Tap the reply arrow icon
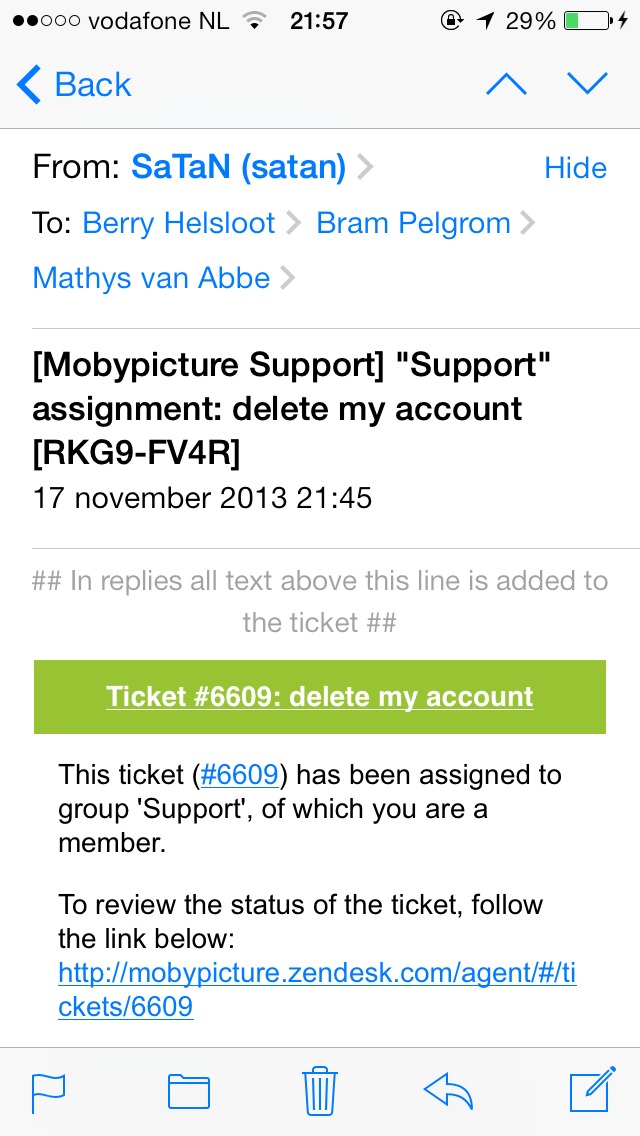 (x=449, y=1091)
